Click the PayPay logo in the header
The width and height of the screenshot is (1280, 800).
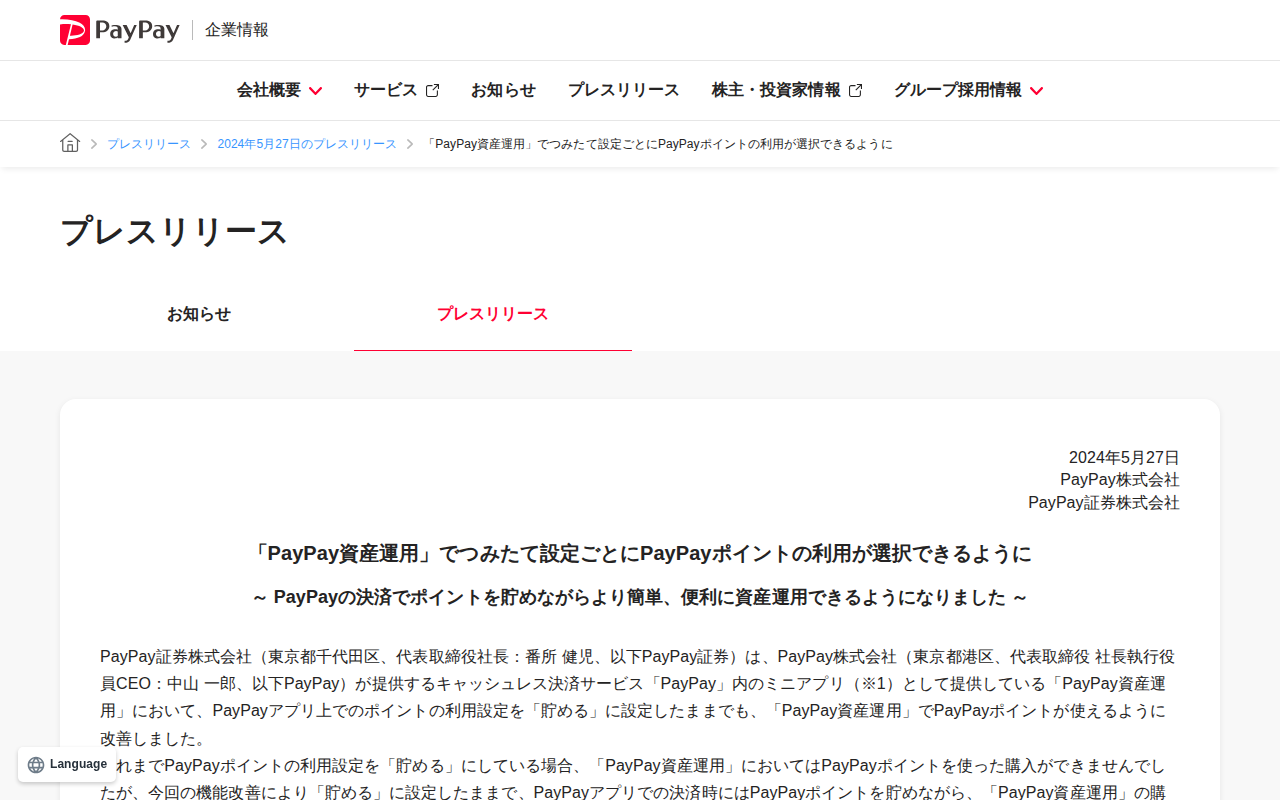[119, 30]
